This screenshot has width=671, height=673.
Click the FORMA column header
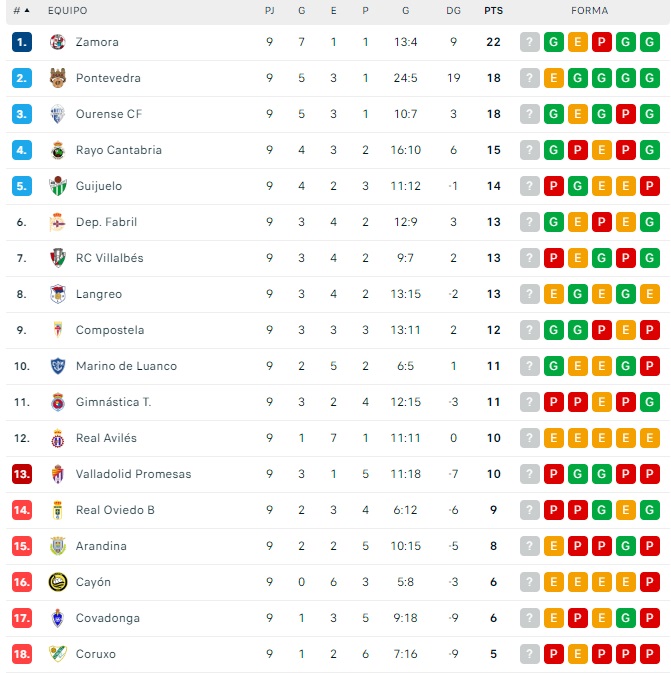(590, 10)
